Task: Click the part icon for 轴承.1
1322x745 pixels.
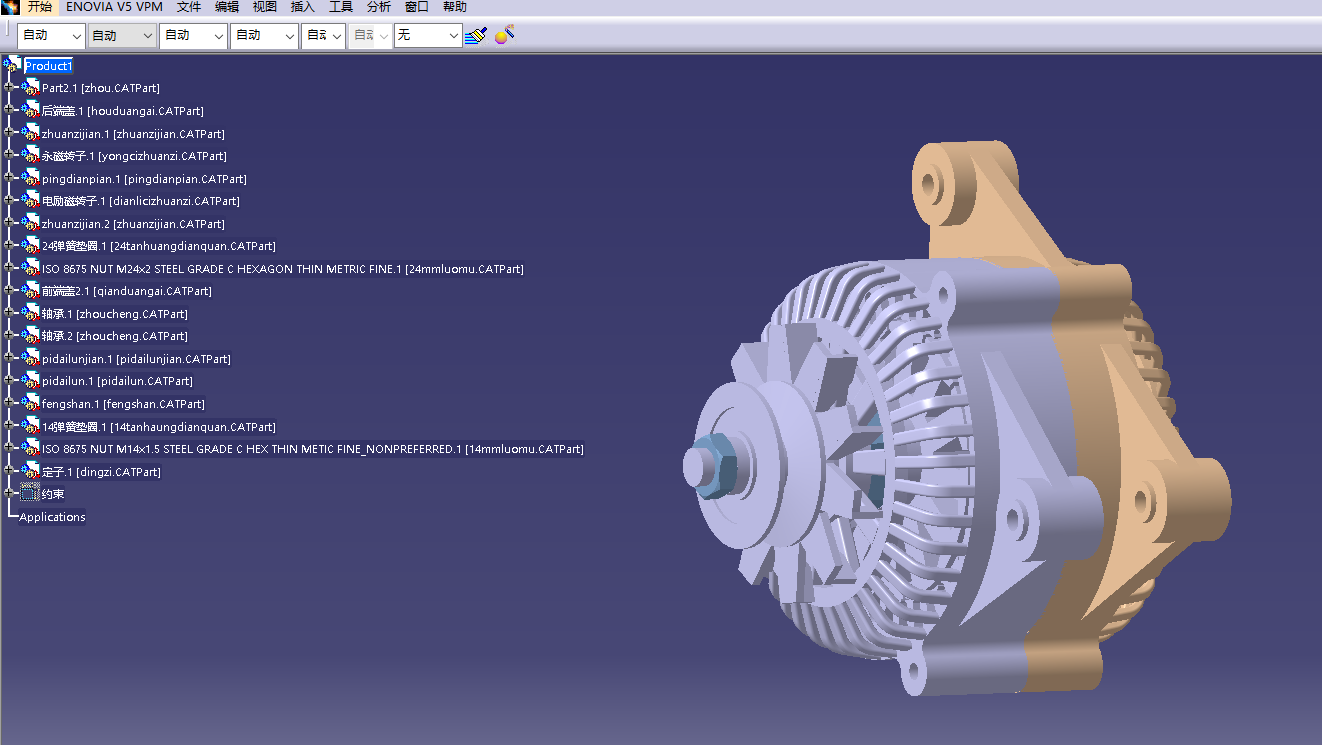Action: (x=31, y=313)
